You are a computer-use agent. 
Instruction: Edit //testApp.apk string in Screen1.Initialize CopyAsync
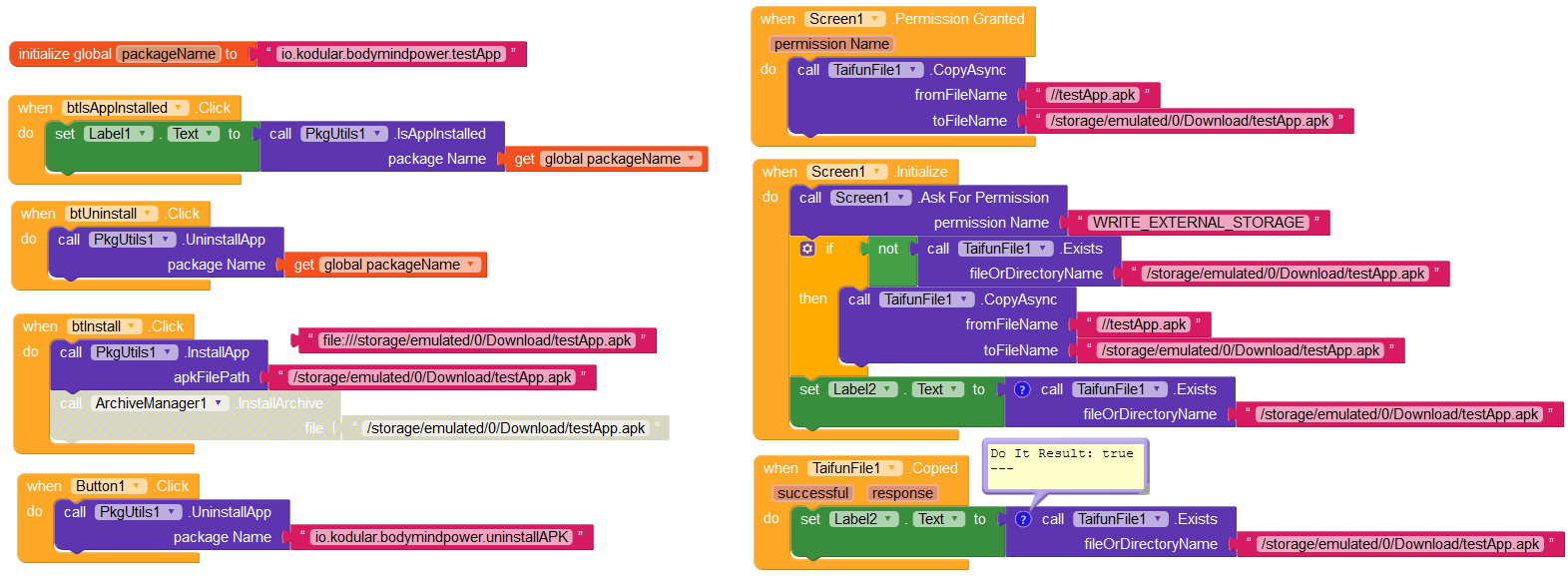1143,324
